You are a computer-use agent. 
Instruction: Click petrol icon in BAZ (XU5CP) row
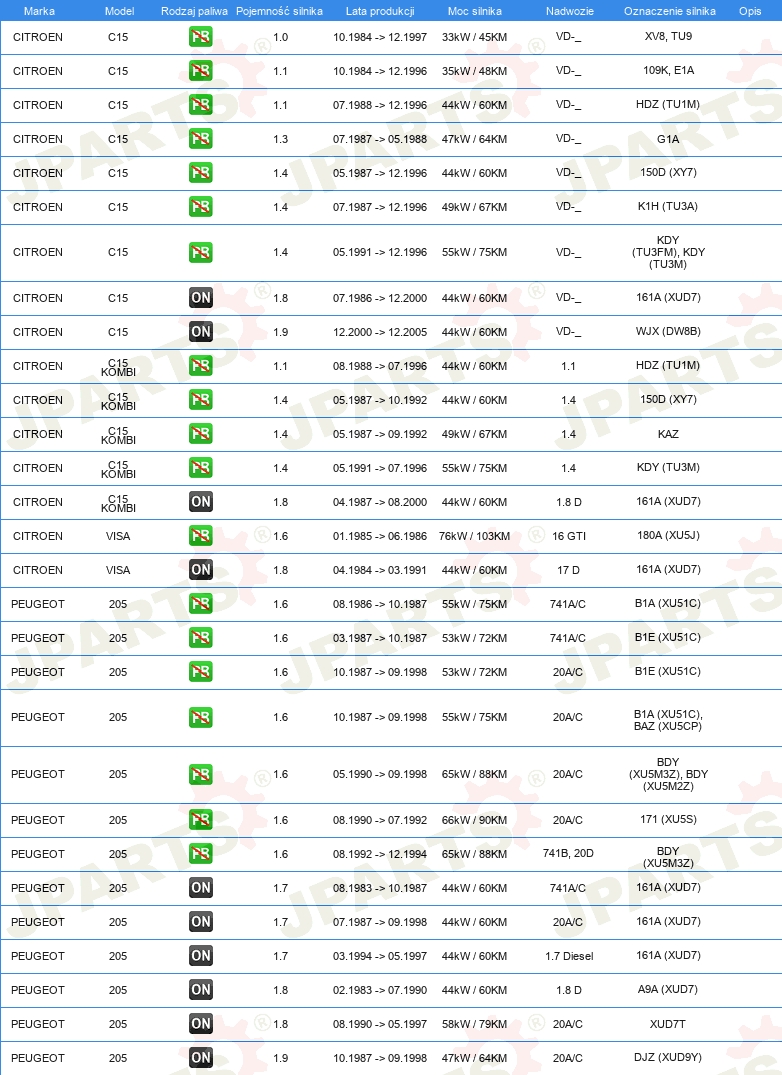pyautogui.click(x=201, y=717)
